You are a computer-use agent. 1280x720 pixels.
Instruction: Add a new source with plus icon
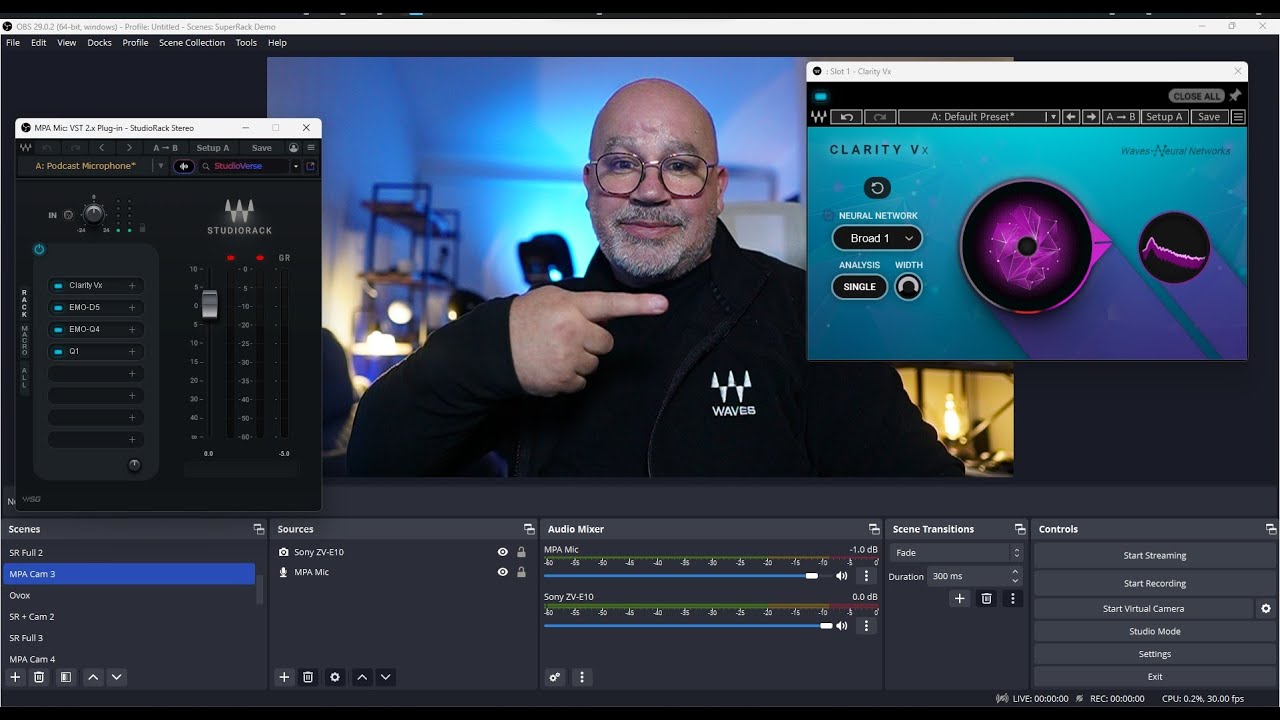(284, 677)
